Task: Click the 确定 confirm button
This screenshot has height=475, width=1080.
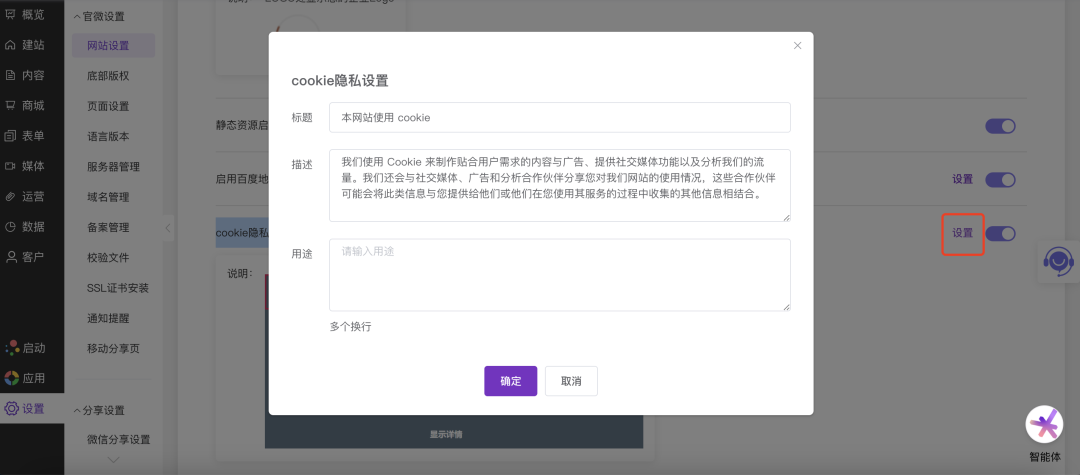Action: 510,381
